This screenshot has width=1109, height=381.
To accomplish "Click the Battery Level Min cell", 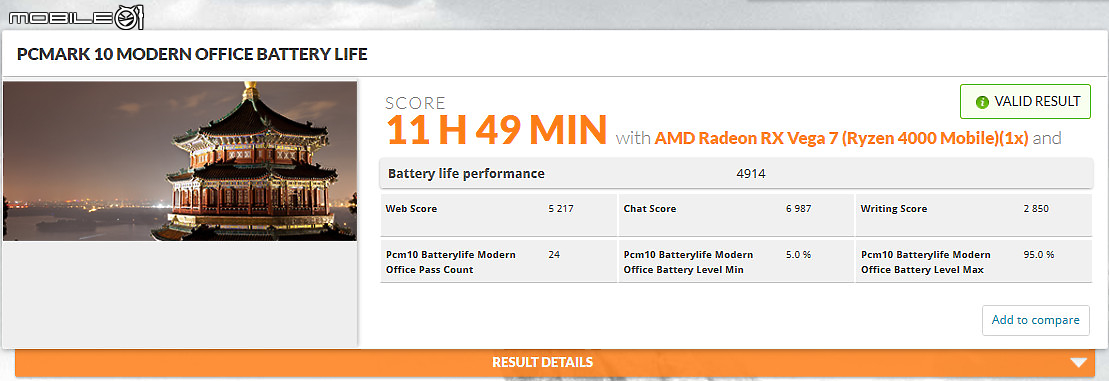I will (x=736, y=262).
